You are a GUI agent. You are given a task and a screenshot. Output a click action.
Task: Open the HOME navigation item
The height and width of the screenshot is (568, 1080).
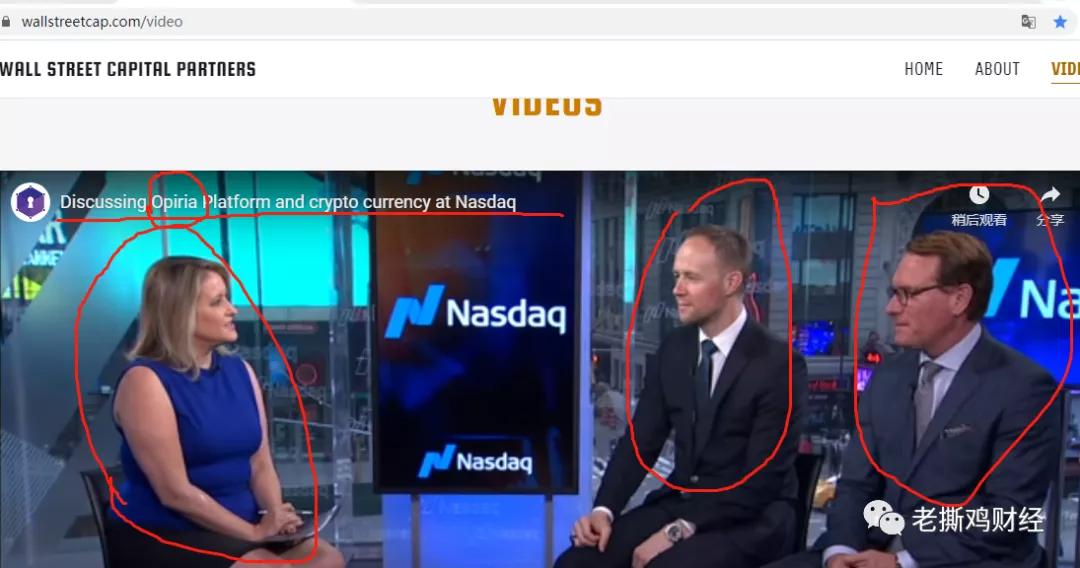[x=924, y=69]
